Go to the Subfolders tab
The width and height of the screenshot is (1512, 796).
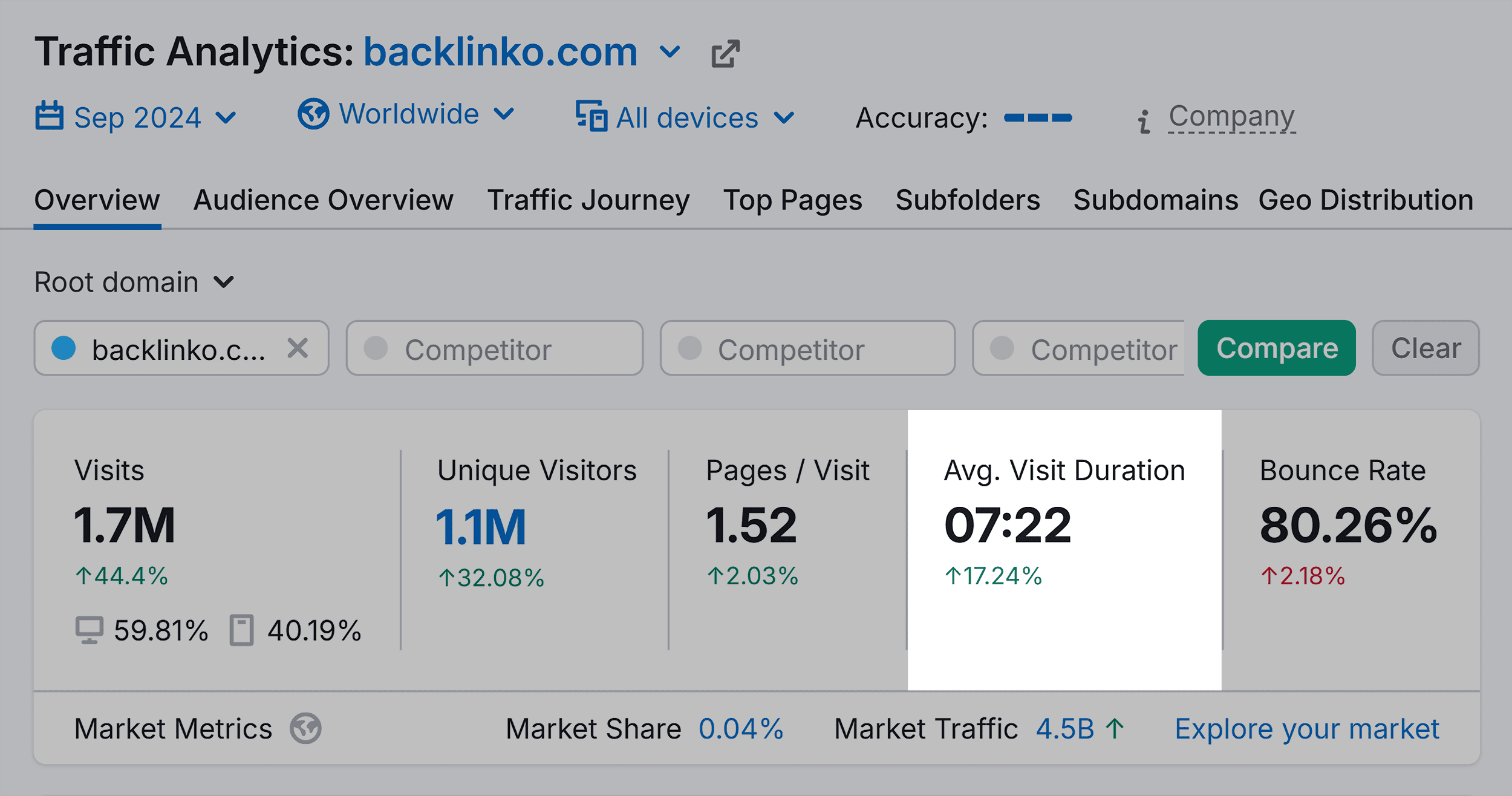click(x=968, y=200)
